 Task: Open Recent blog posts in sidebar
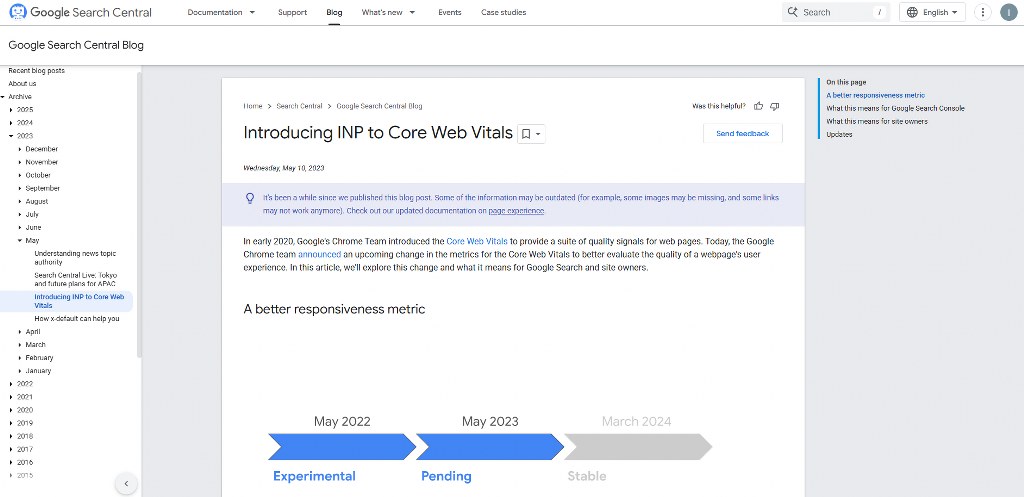pos(37,71)
